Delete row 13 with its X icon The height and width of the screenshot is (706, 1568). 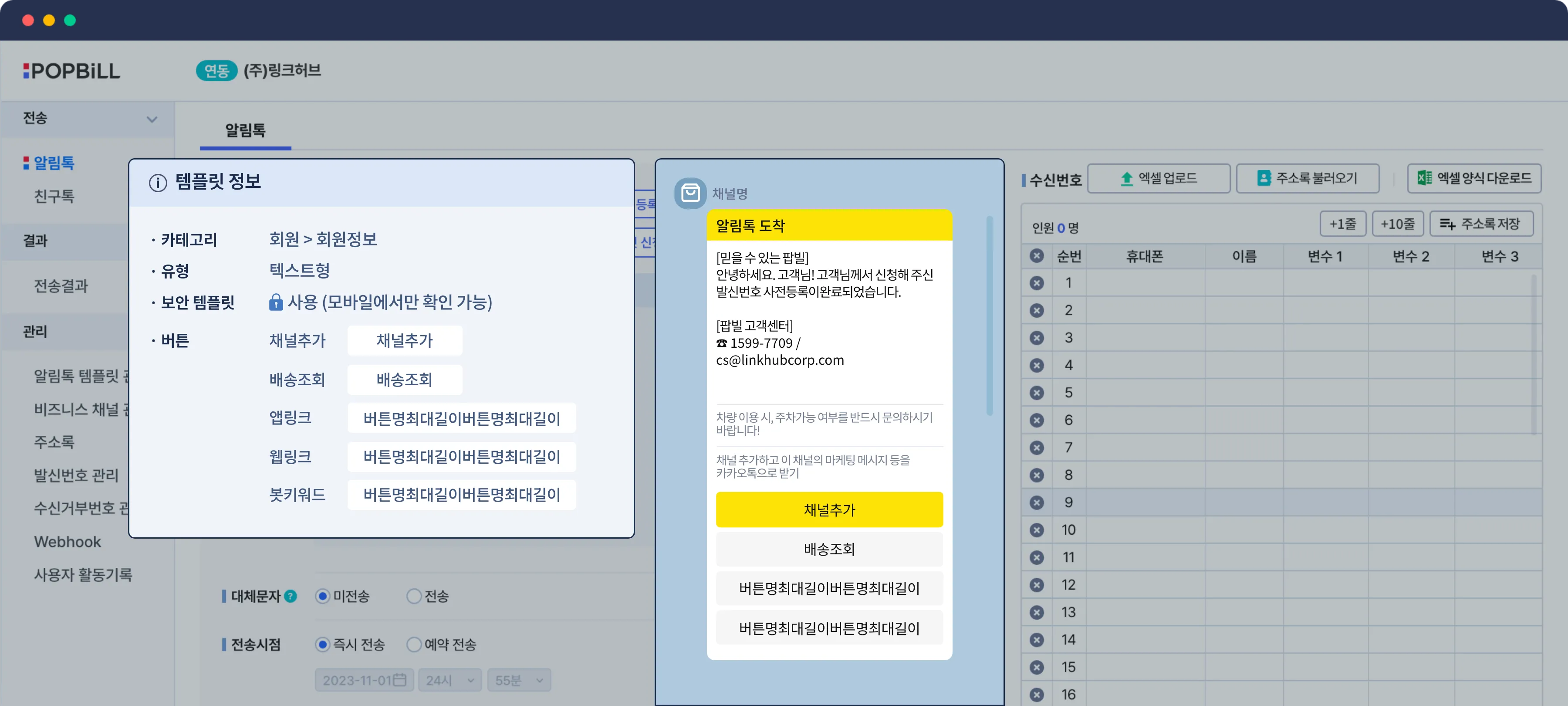pyautogui.click(x=1037, y=612)
